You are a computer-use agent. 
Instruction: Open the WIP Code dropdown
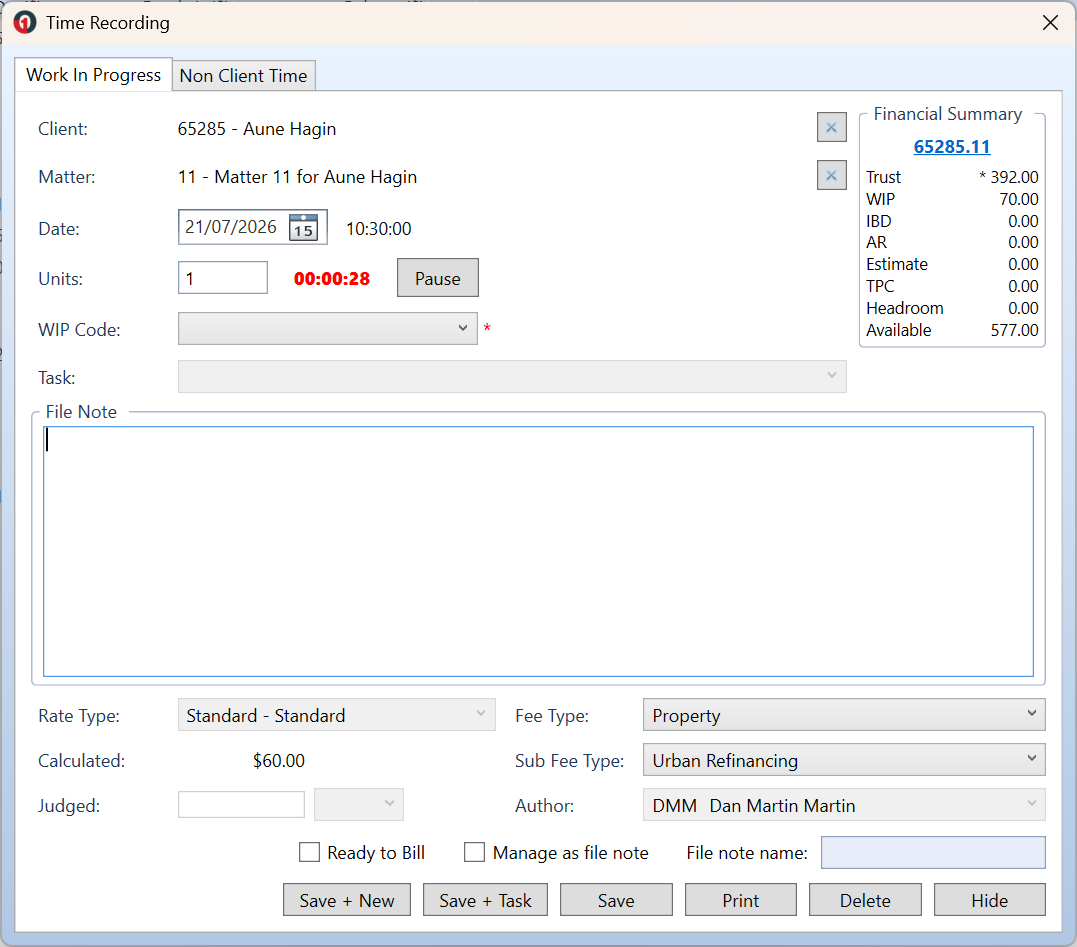coord(328,328)
